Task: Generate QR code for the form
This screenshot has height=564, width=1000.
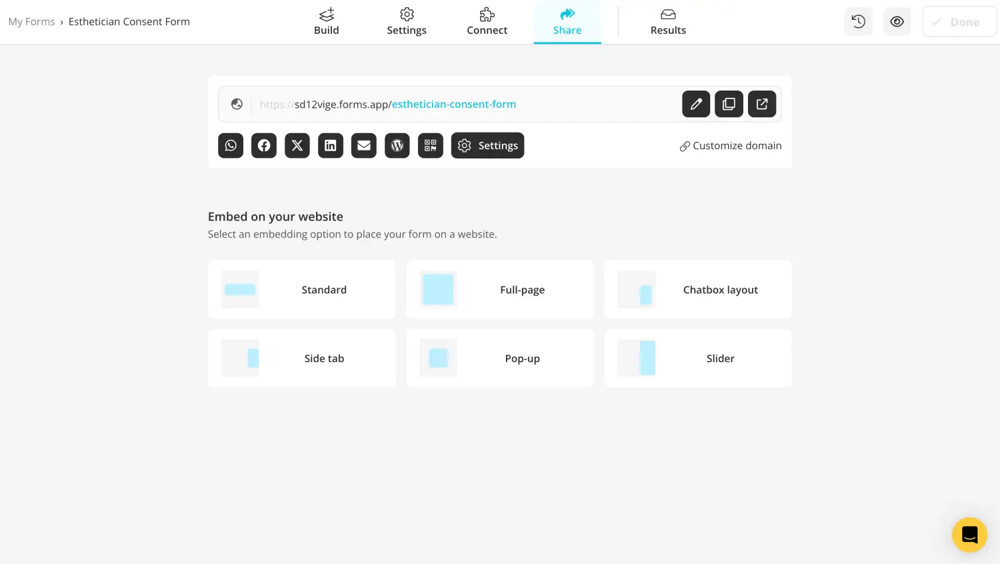Action: 431,146
